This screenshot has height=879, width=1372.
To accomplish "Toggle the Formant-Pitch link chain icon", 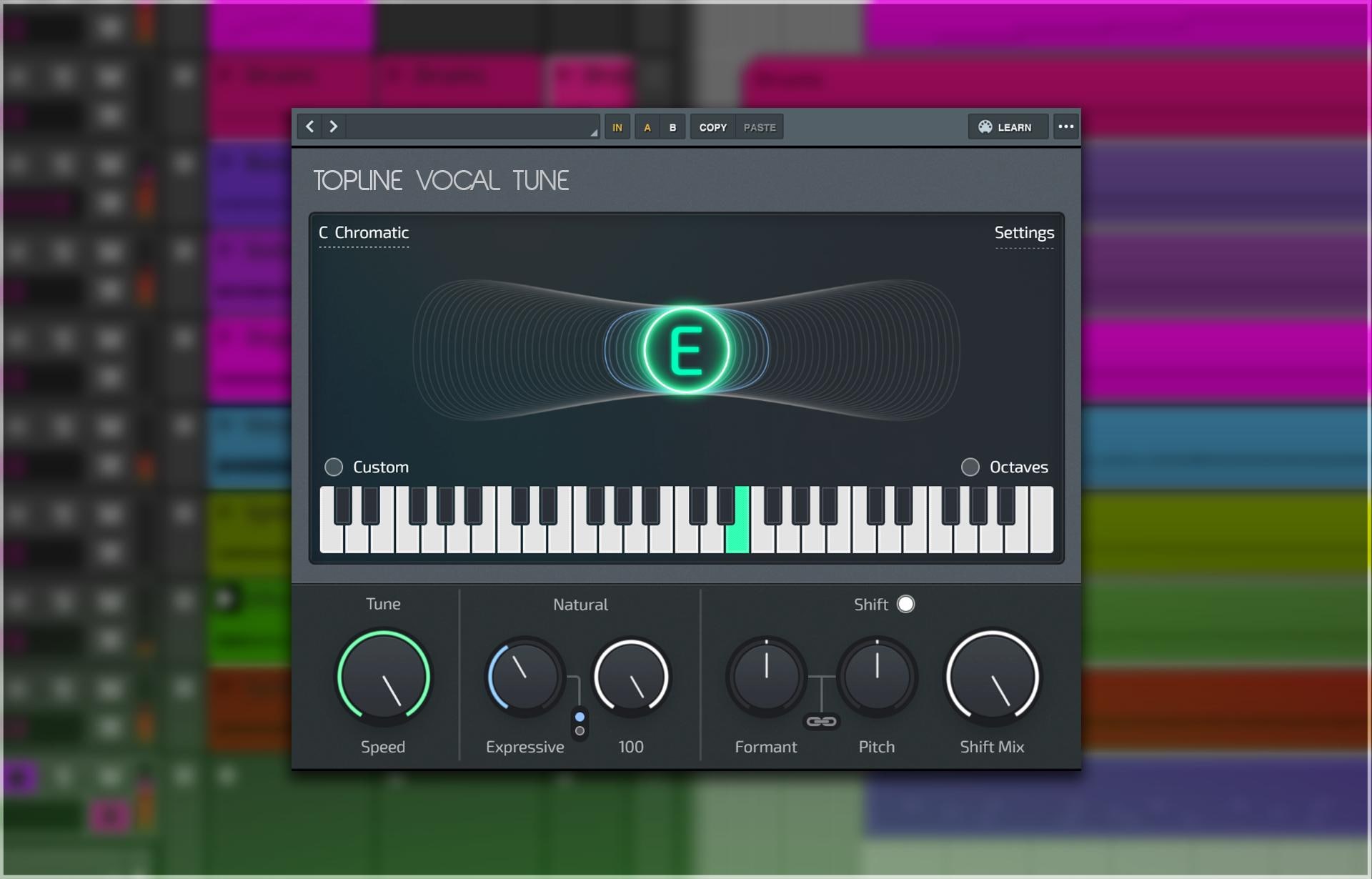I will coord(821,722).
